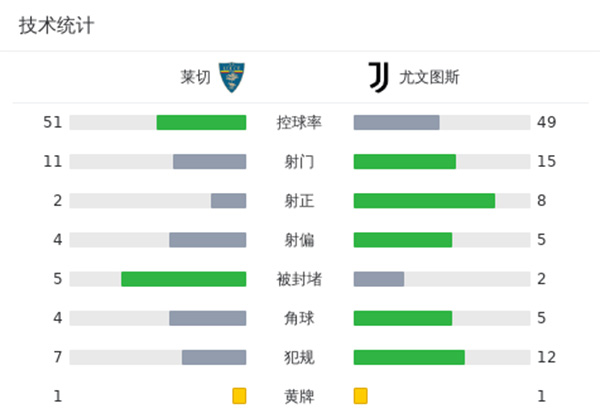
Task: Click Lecce's green possession bar
Action: click(x=201, y=123)
